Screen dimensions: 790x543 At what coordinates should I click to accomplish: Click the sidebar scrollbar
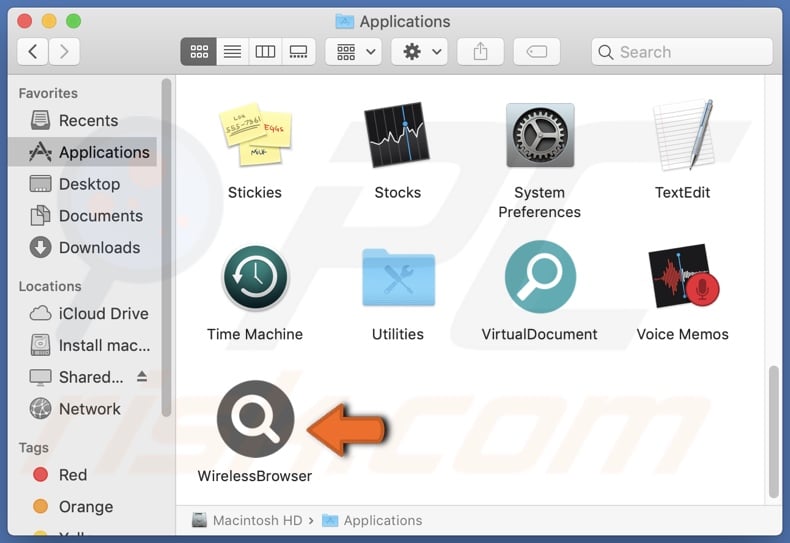166,247
